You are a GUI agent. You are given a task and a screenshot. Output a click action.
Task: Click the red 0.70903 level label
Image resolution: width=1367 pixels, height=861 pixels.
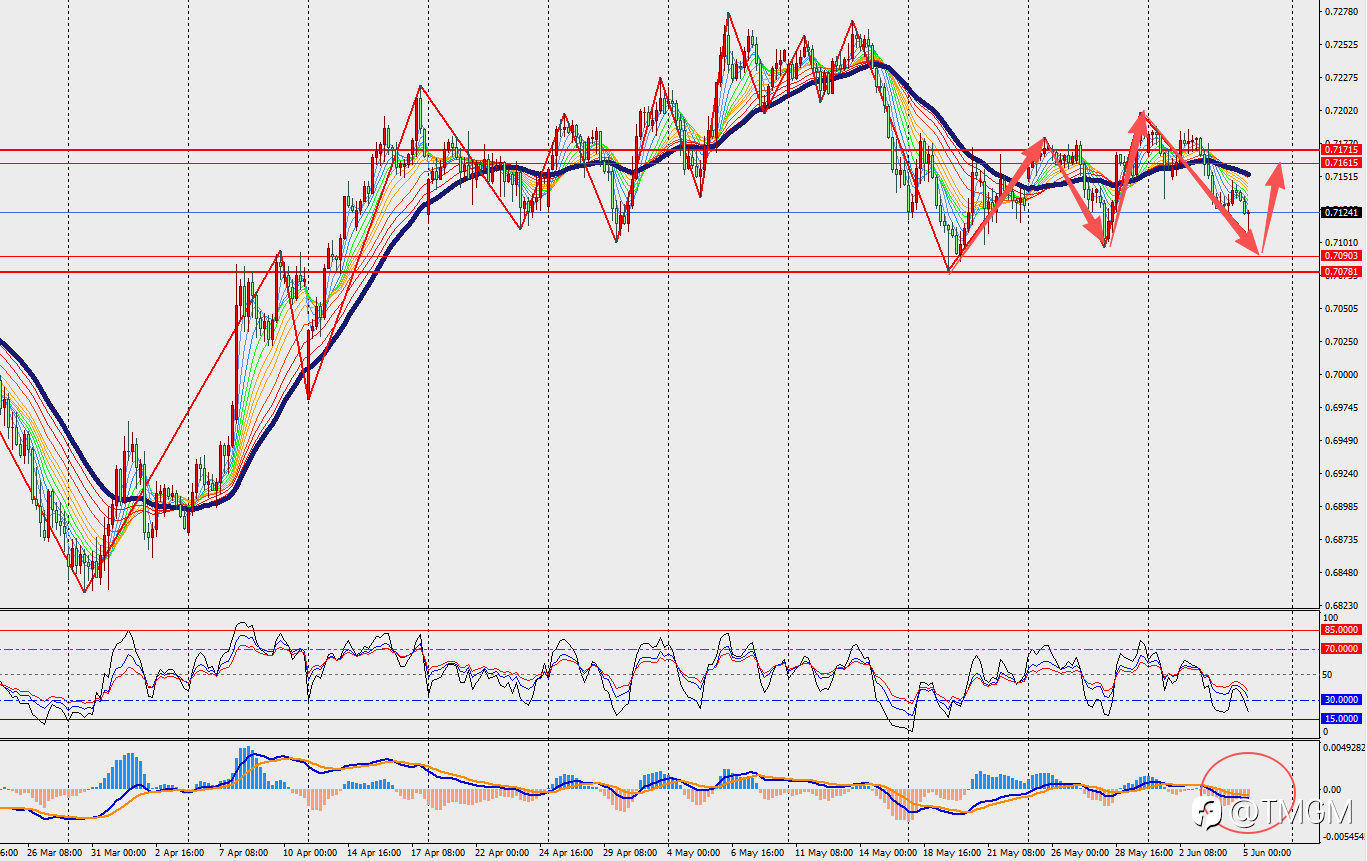(1340, 256)
